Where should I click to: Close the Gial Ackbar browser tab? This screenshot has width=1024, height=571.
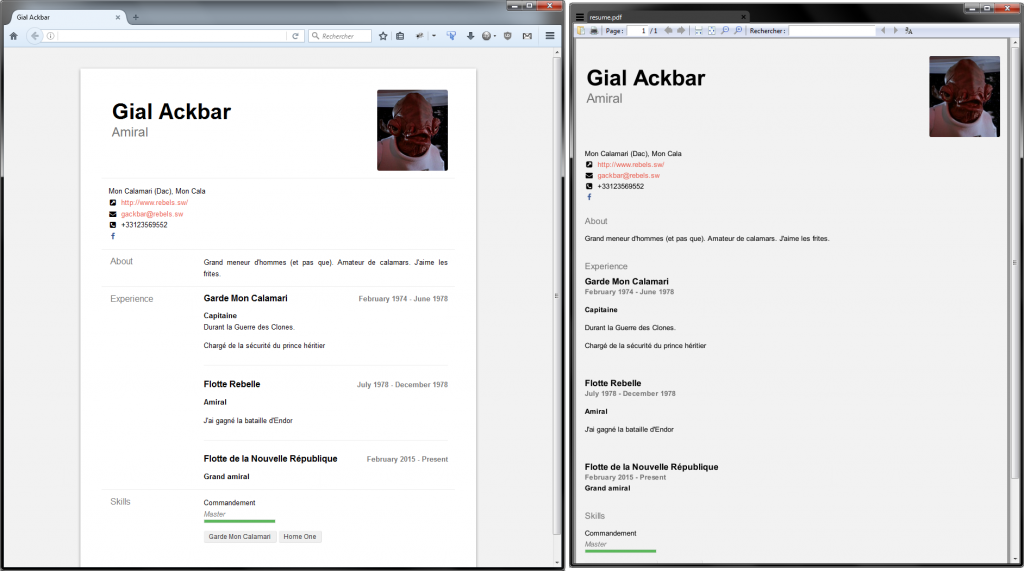click(118, 17)
